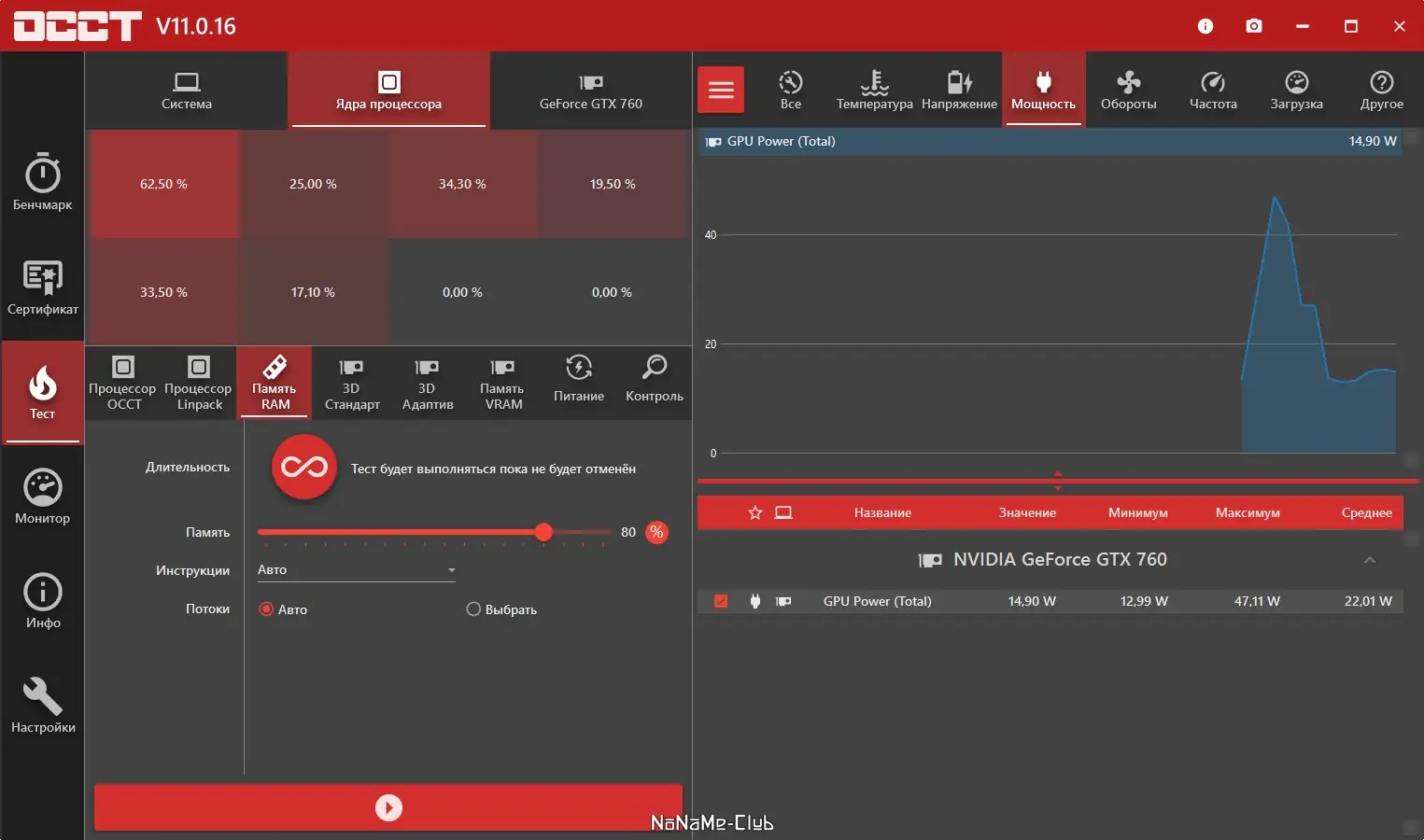Switch to the GeForce GTX 760 tab
The width and height of the screenshot is (1424, 840).
click(591, 91)
